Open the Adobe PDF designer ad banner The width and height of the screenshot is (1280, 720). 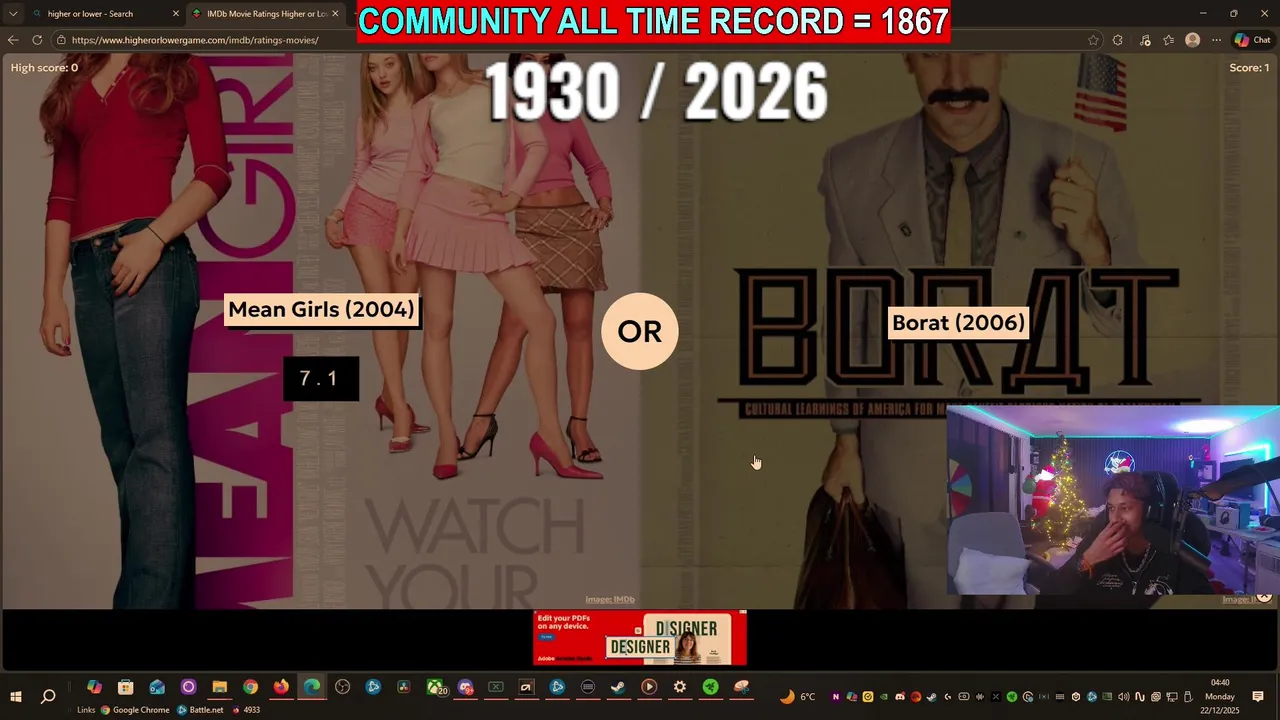tap(640, 638)
